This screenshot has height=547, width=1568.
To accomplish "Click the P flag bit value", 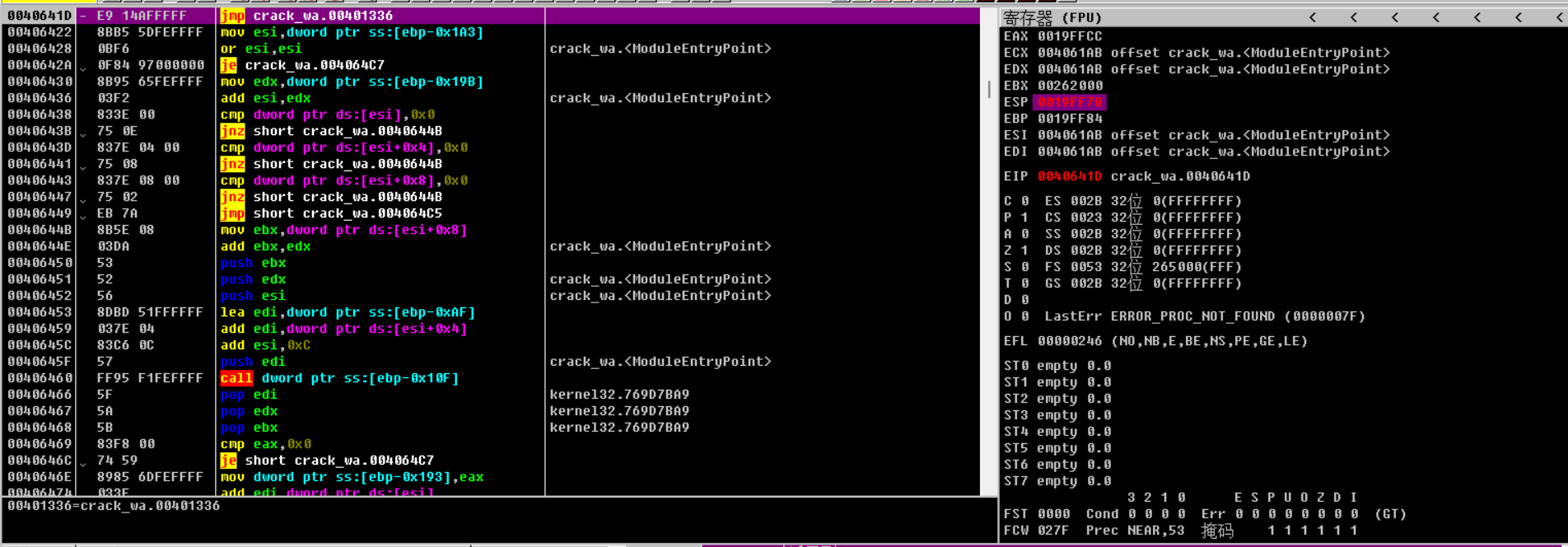I will 1024,217.
